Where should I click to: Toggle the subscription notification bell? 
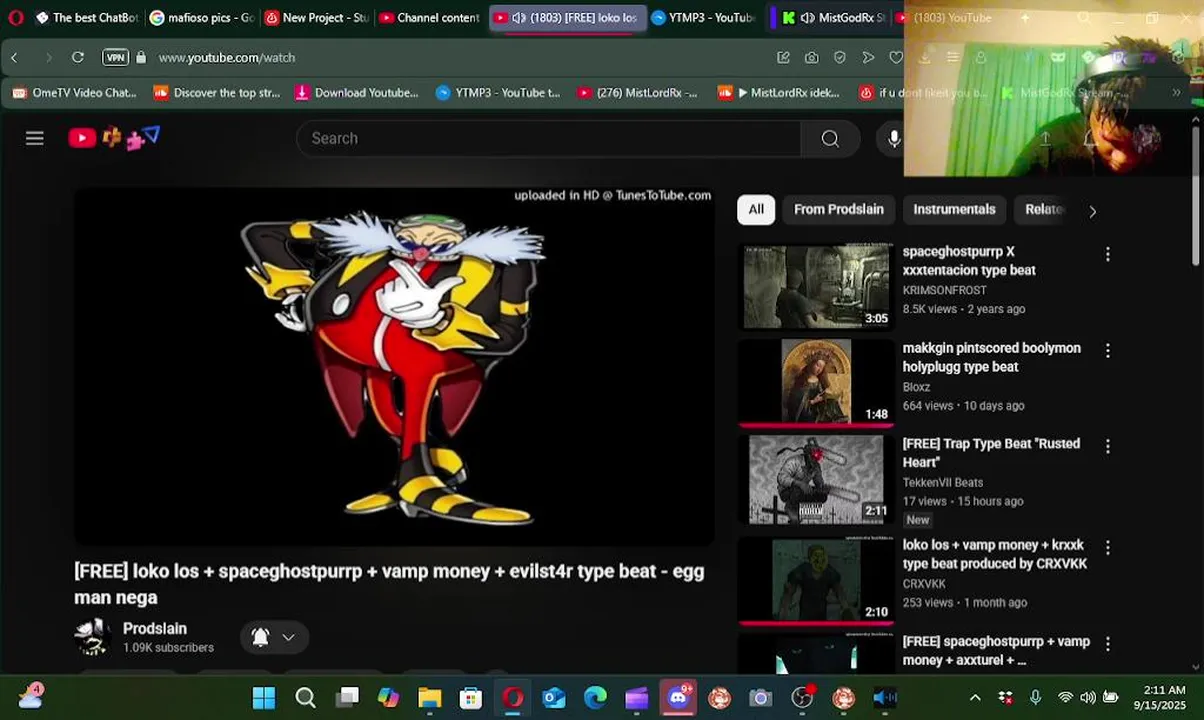pos(260,637)
